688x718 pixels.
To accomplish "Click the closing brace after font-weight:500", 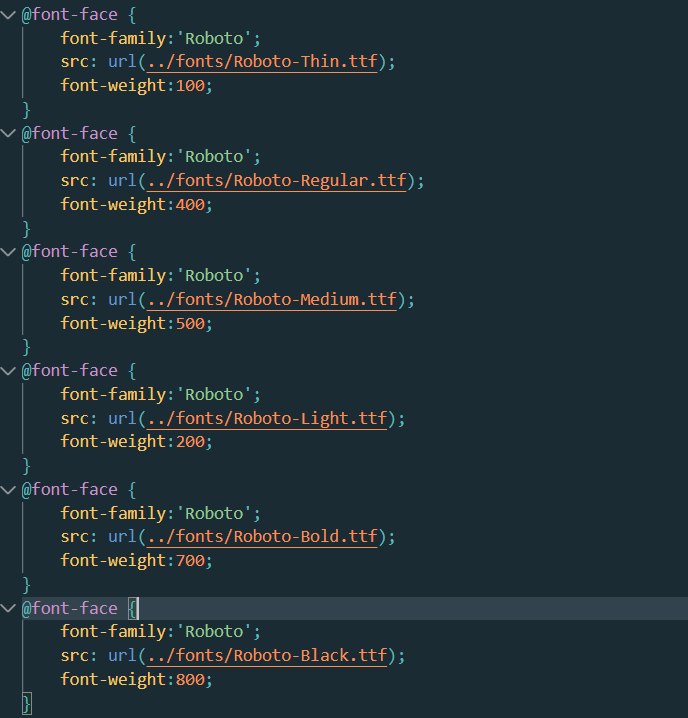I will tap(27, 347).
